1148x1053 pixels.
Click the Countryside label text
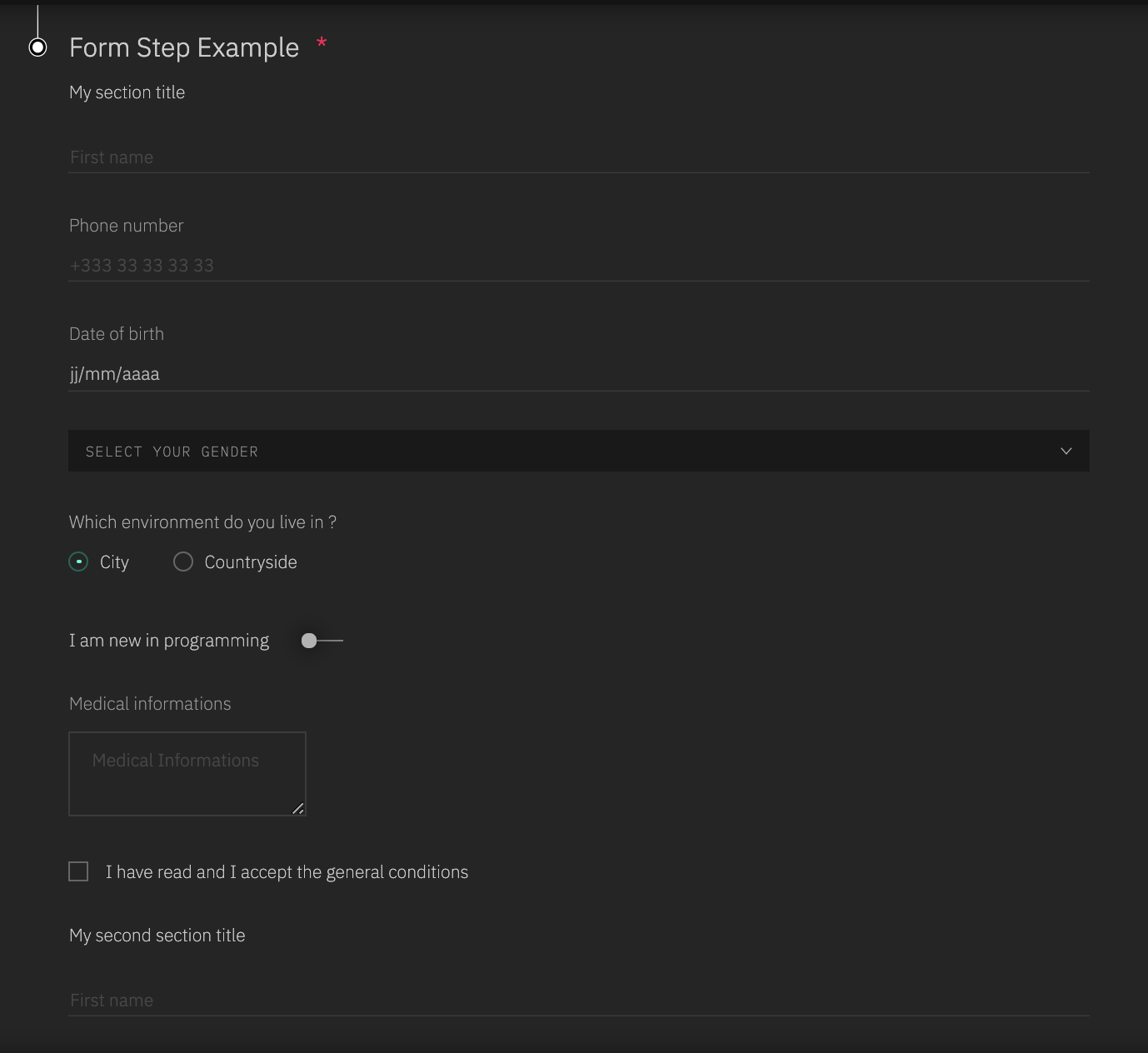(251, 562)
